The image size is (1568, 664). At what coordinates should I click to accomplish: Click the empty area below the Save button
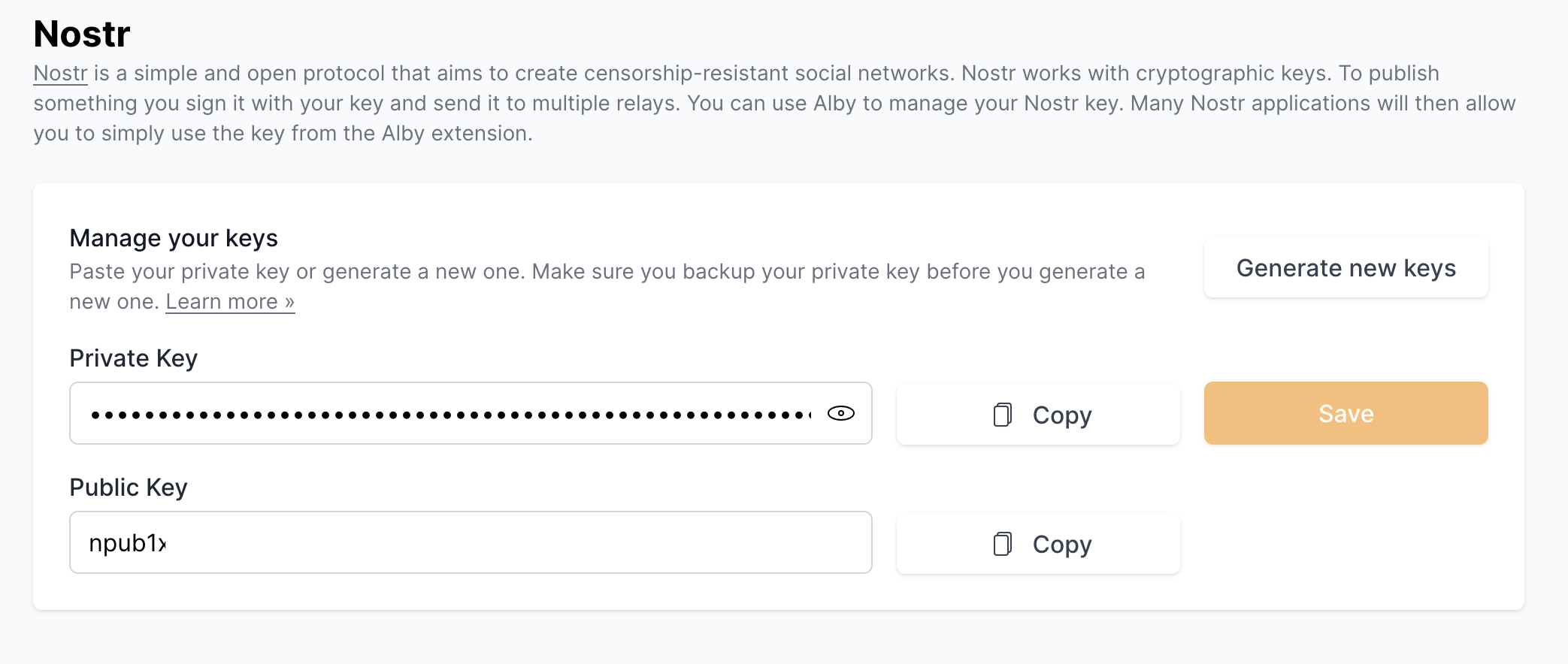(1346, 518)
